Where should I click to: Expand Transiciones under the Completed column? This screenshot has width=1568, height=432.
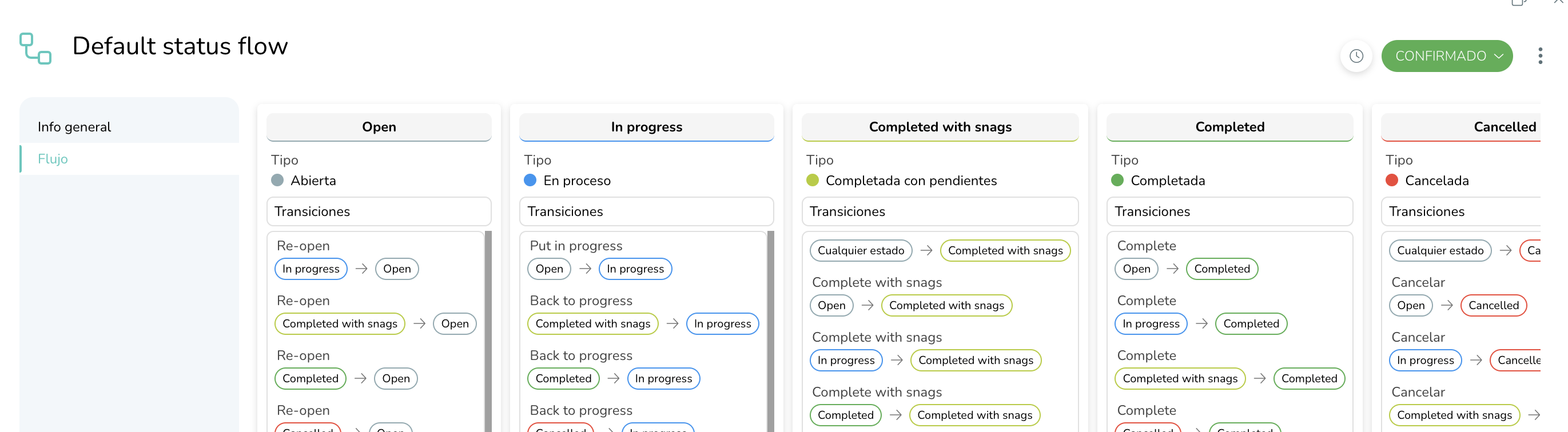[1229, 211]
